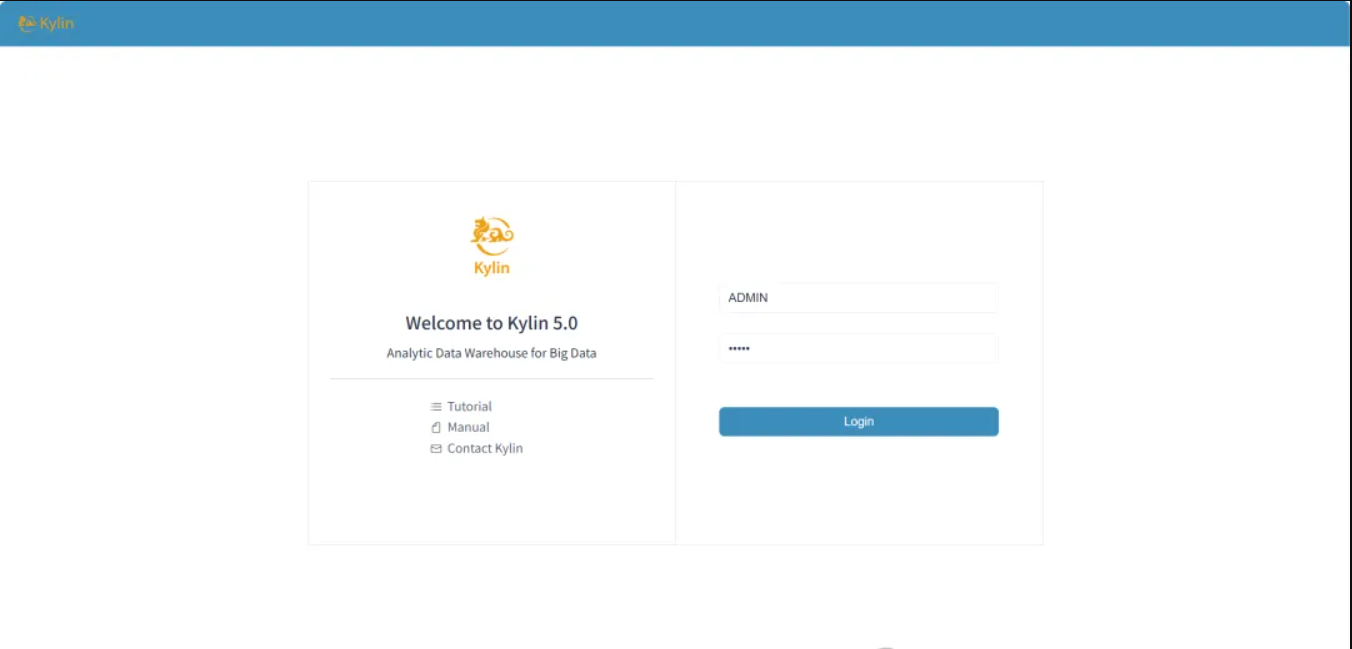This screenshot has width=1352, height=649.
Task: Focus the username field containing ADMIN
Action: (x=859, y=298)
